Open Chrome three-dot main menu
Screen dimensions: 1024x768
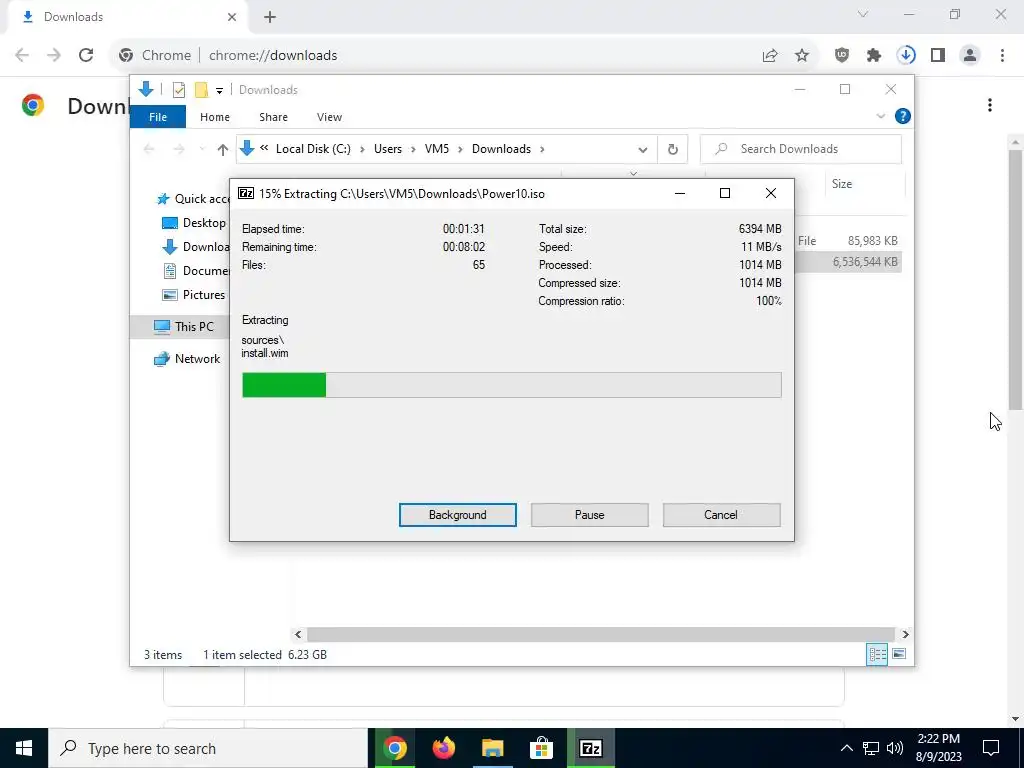1002,56
